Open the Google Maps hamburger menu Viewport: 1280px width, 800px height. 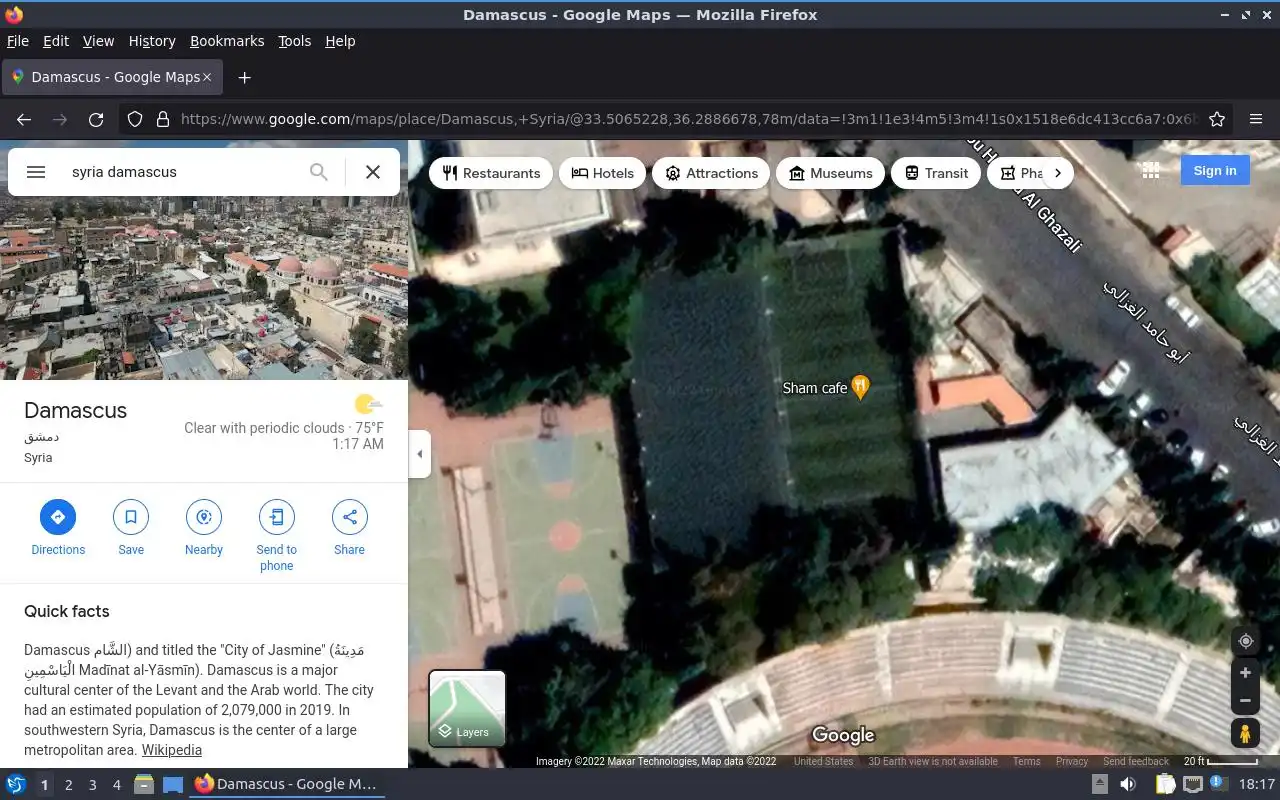[36, 172]
